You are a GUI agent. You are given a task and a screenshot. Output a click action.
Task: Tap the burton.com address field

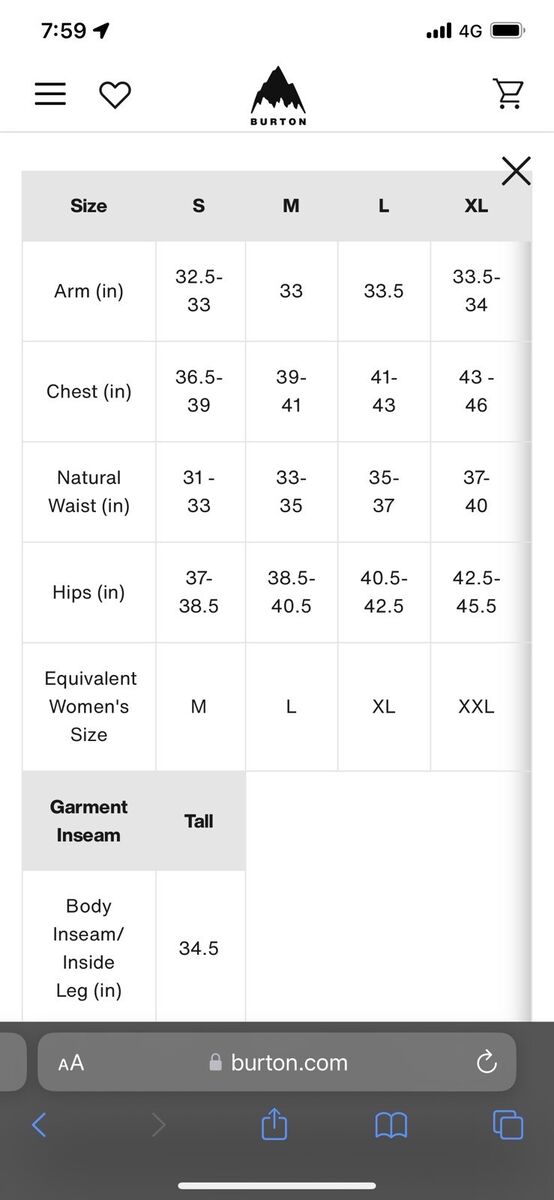pyautogui.click(x=277, y=1062)
